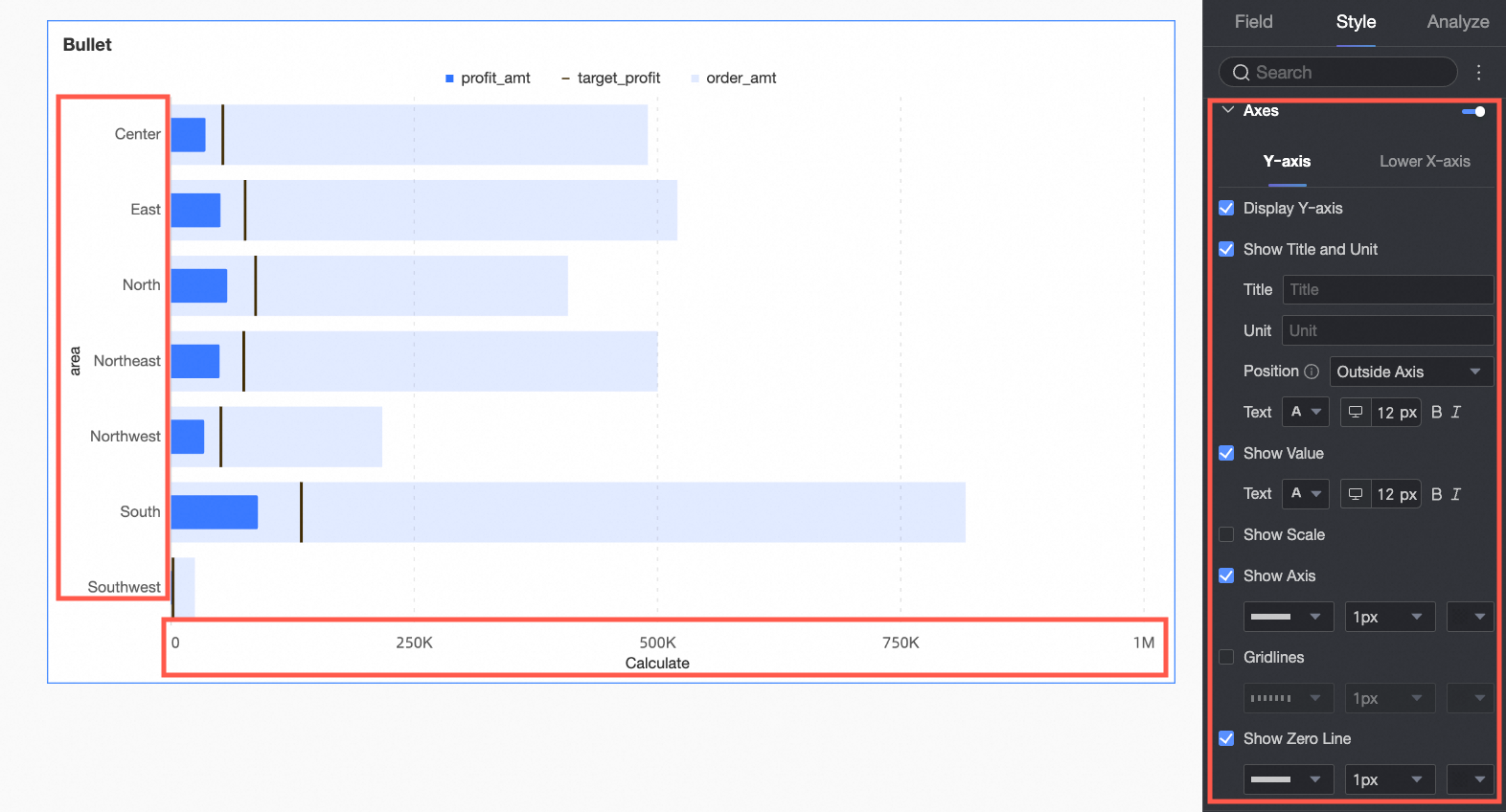1506x812 pixels.
Task: Open the three-dot more options menu
Action: point(1479,73)
